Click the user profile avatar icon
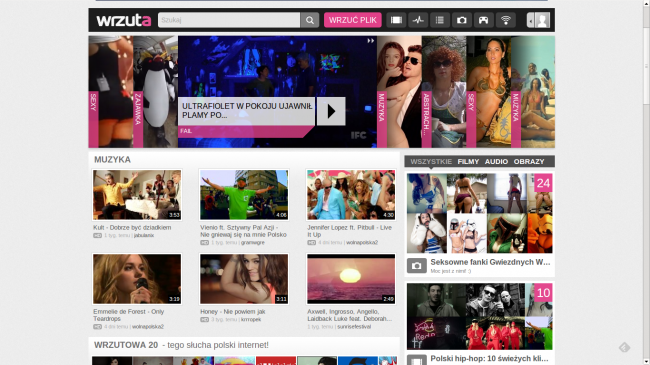The image size is (650, 365). pyautogui.click(x=542, y=20)
